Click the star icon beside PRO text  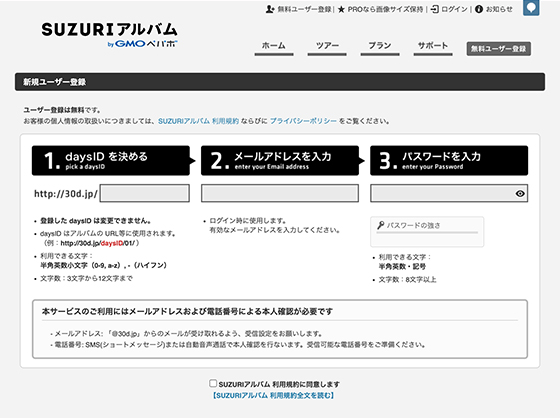coord(341,9)
